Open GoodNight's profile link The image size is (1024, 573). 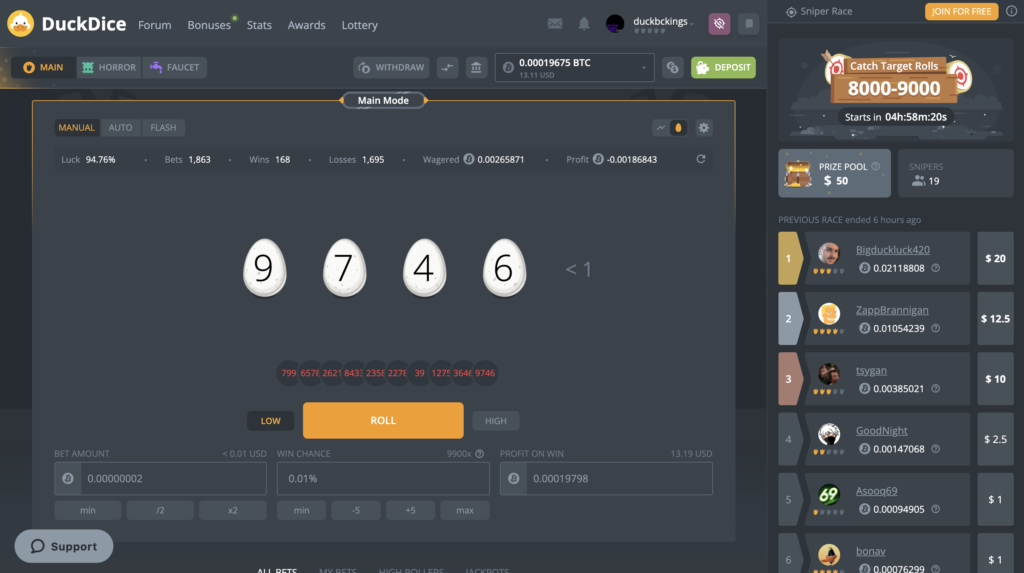tap(882, 431)
